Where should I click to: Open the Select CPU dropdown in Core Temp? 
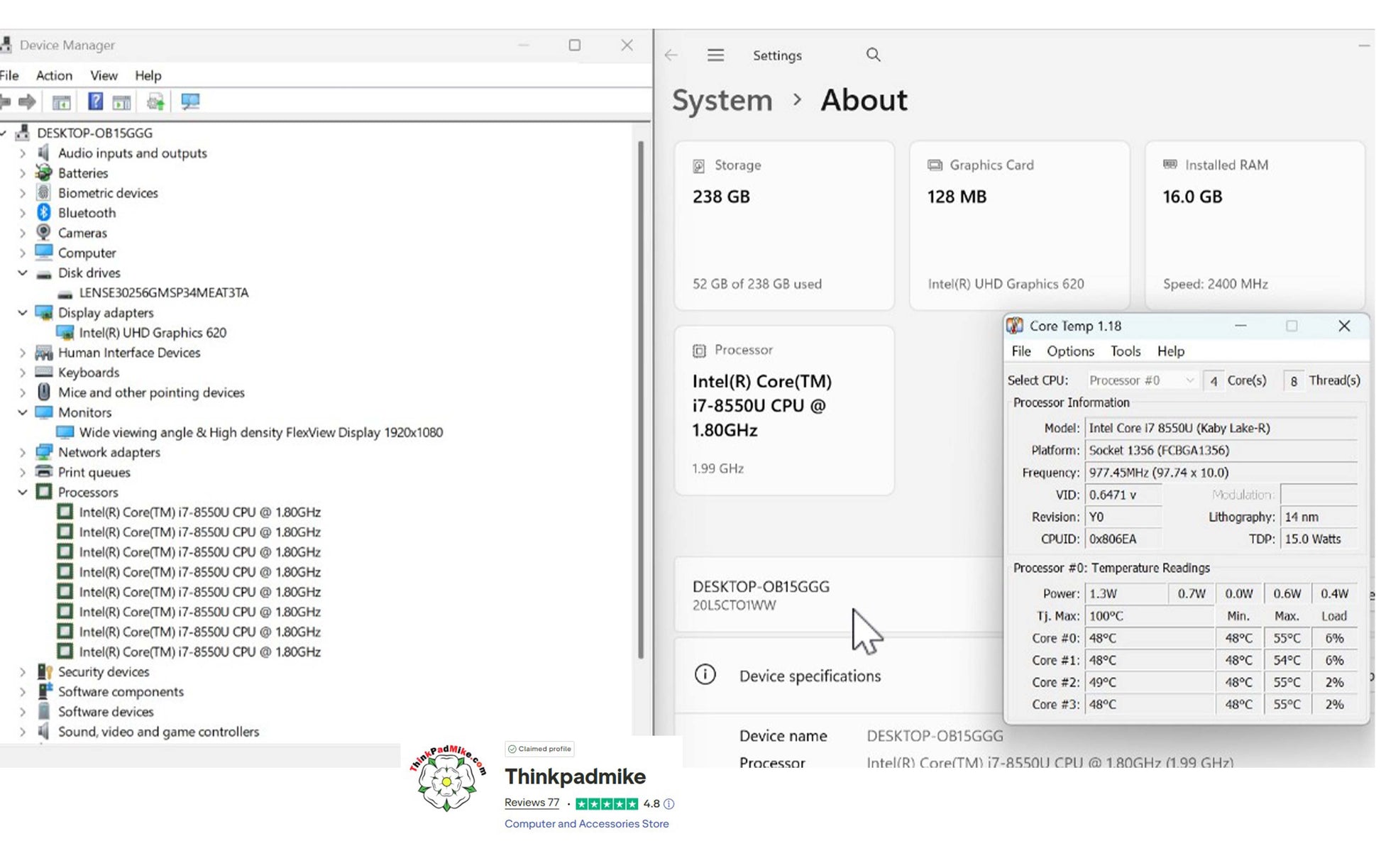tap(1141, 380)
